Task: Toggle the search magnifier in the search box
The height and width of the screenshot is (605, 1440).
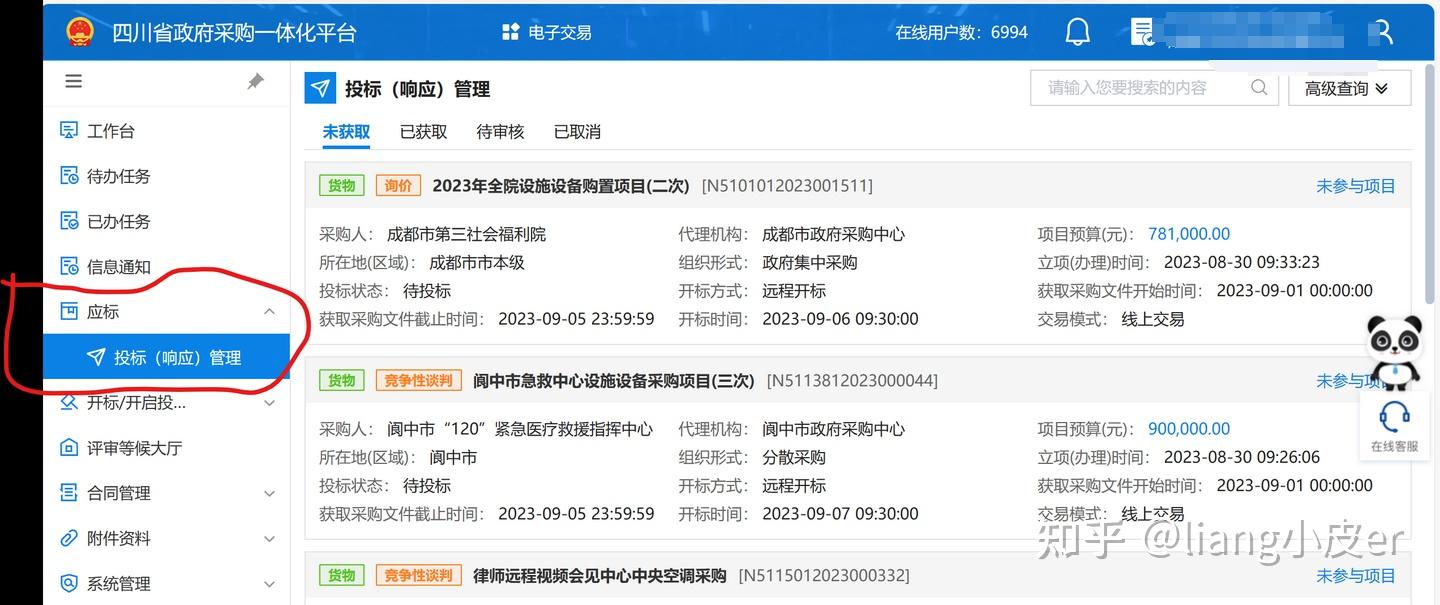Action: click(1259, 88)
